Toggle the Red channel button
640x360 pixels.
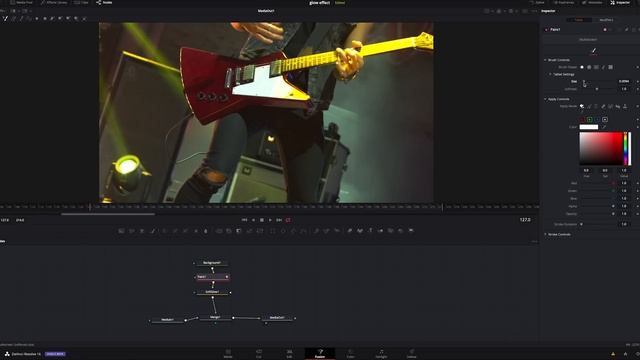(582, 120)
